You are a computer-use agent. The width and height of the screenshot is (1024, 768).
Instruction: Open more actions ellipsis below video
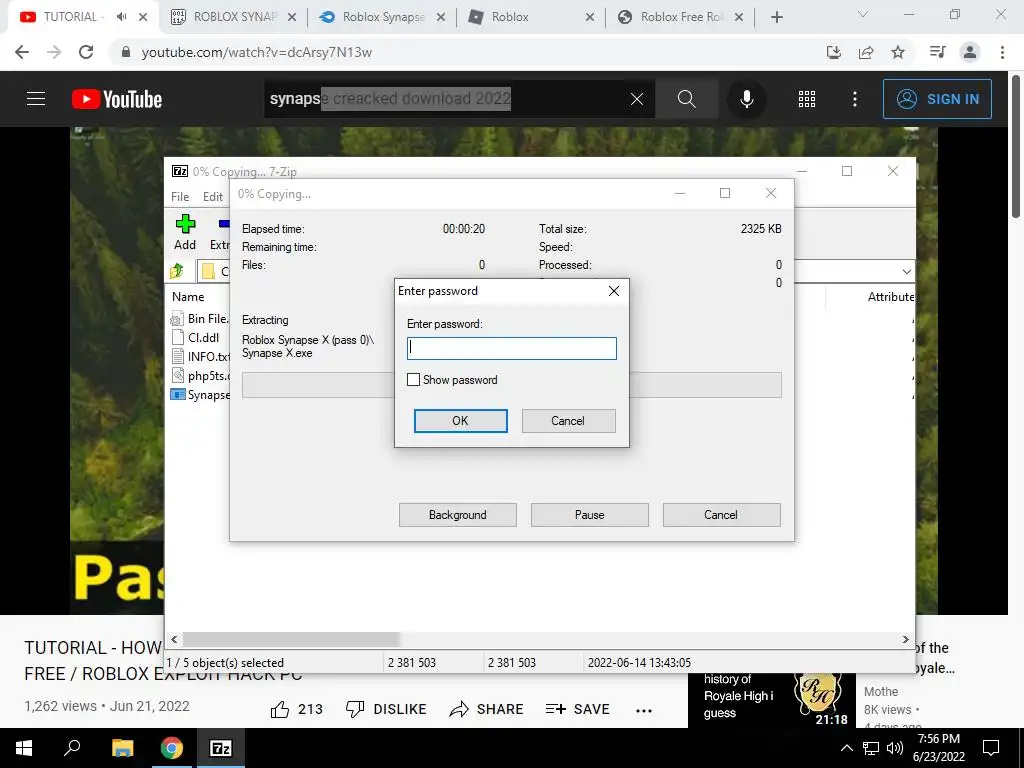[644, 711]
